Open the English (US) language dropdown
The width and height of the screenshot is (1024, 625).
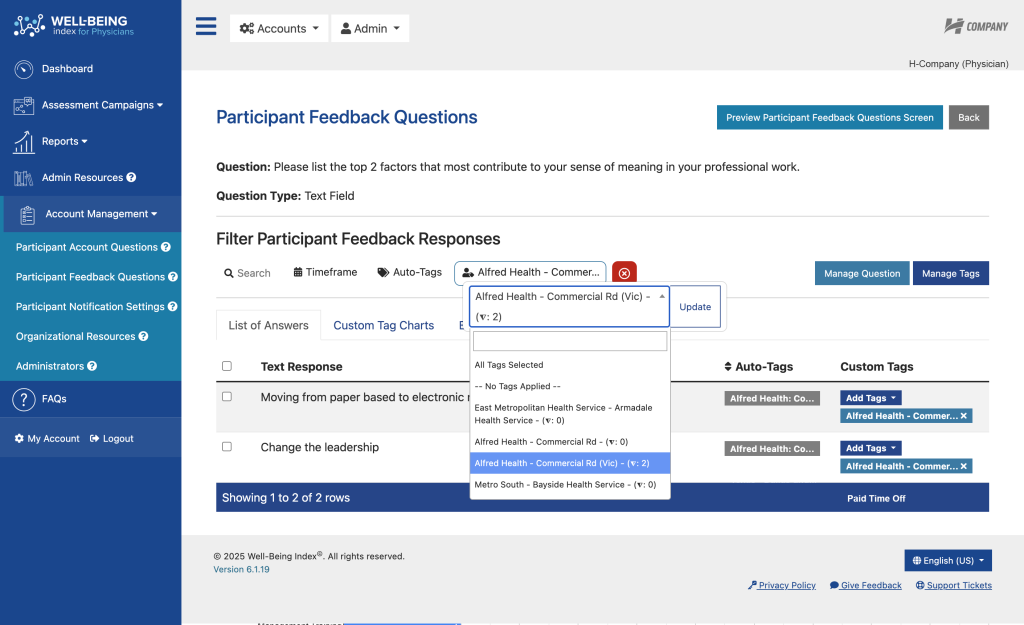point(948,560)
